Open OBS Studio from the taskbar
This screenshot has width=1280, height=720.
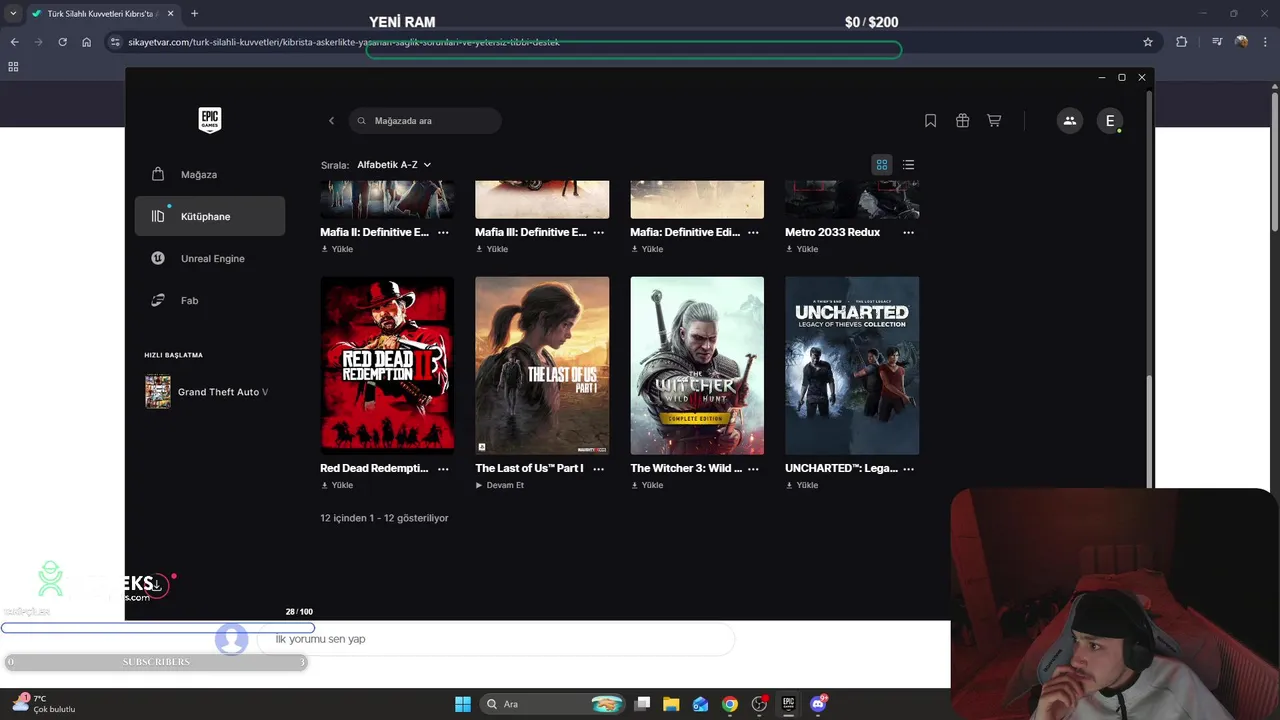(759, 704)
